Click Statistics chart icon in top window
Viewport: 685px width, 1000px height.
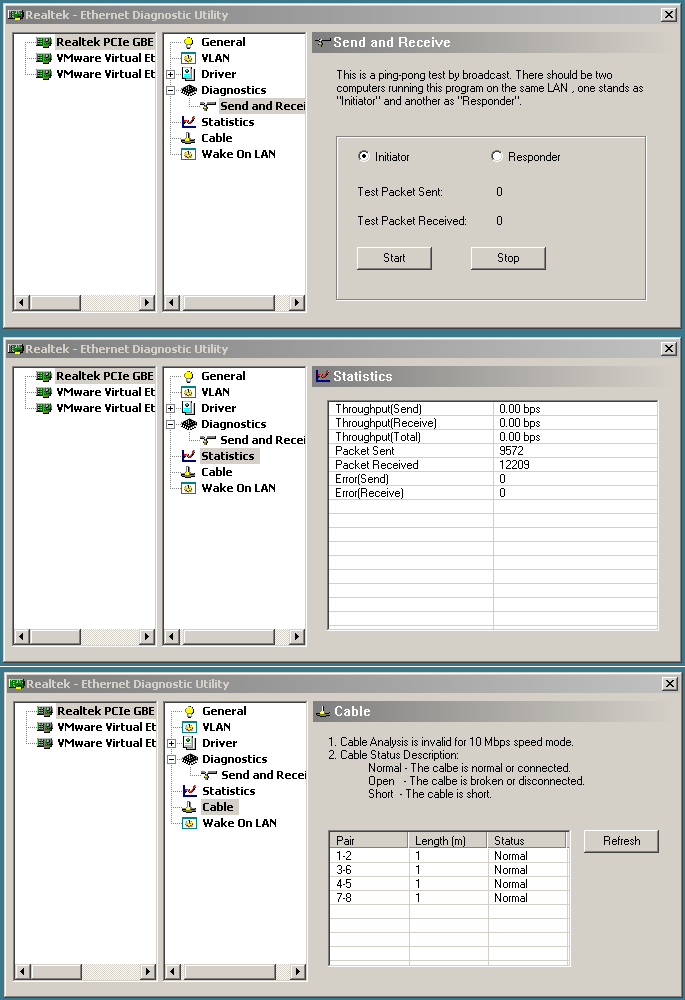(189, 122)
